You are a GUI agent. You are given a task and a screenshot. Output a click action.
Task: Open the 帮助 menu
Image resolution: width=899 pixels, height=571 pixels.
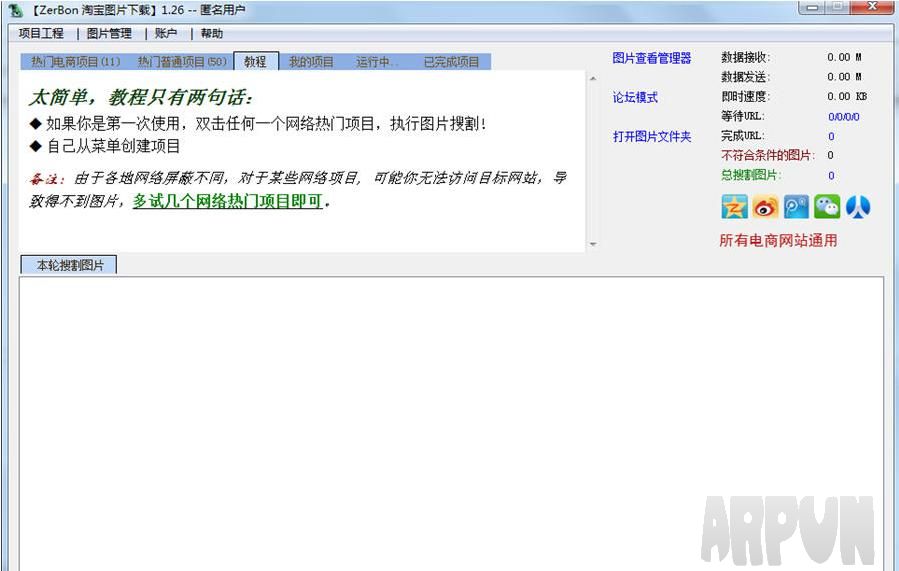[212, 33]
